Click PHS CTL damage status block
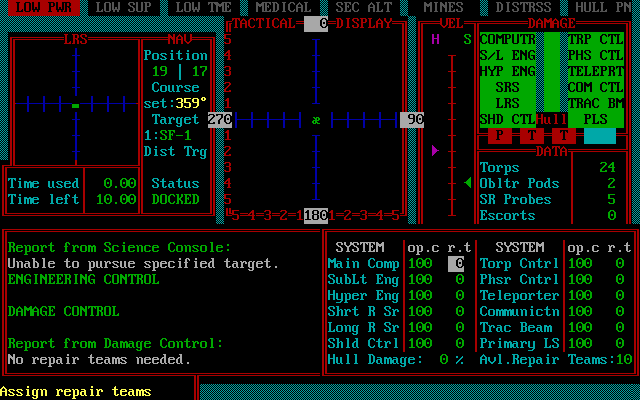The height and width of the screenshot is (400, 640). click(x=596, y=56)
